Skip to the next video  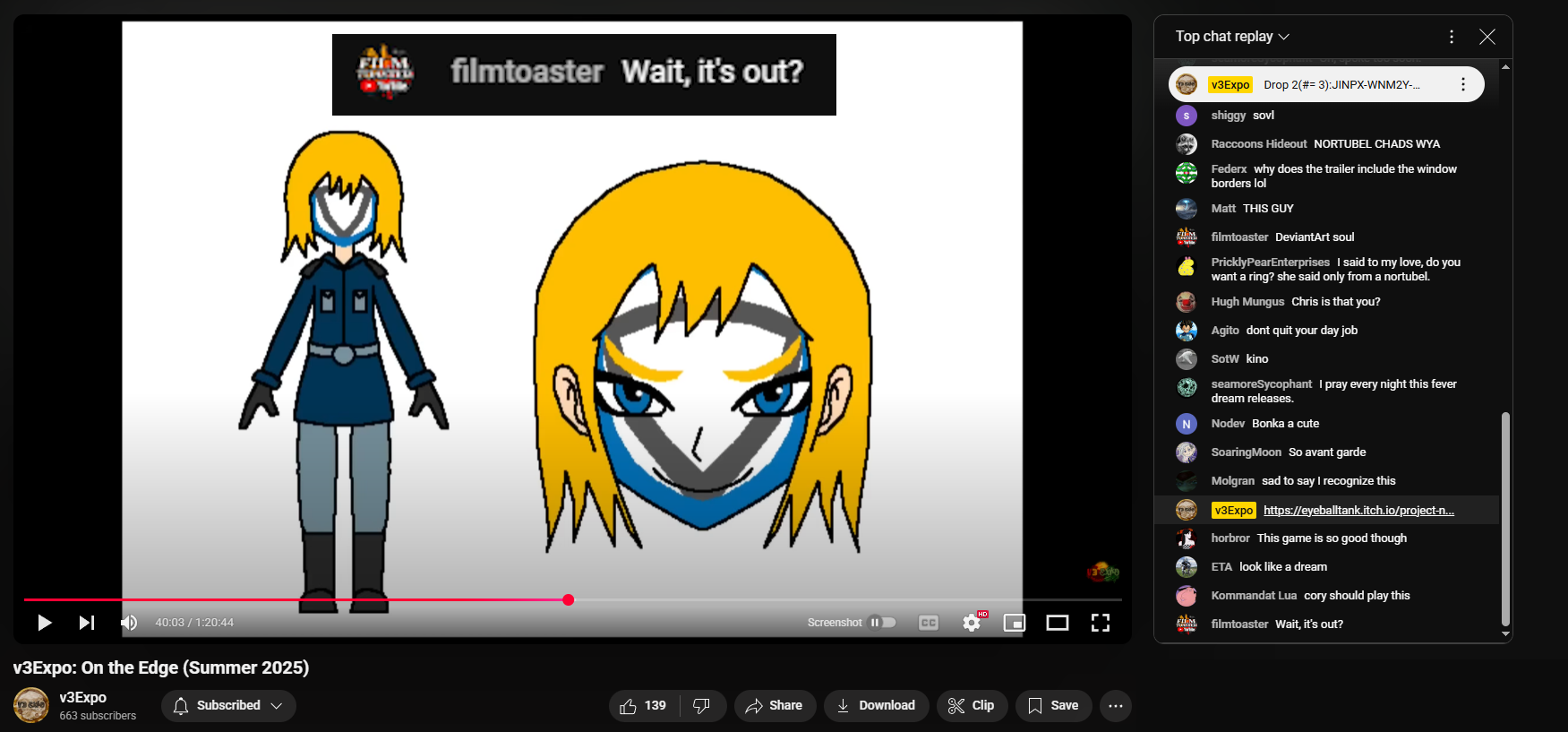[87, 623]
